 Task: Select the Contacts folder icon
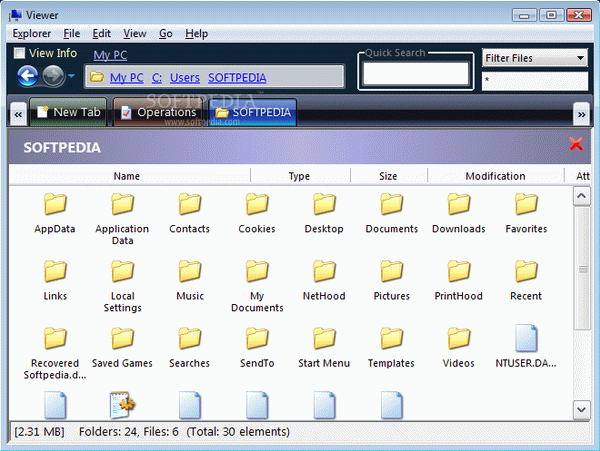[x=190, y=204]
